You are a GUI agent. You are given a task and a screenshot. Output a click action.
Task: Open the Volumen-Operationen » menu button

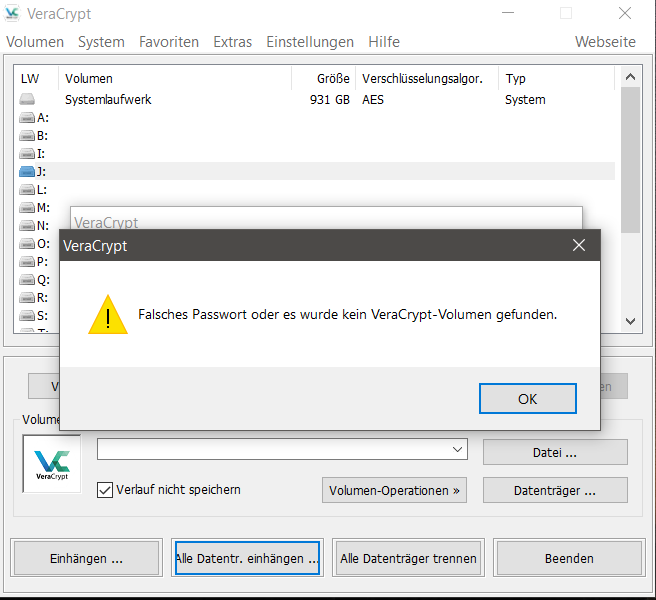click(394, 490)
